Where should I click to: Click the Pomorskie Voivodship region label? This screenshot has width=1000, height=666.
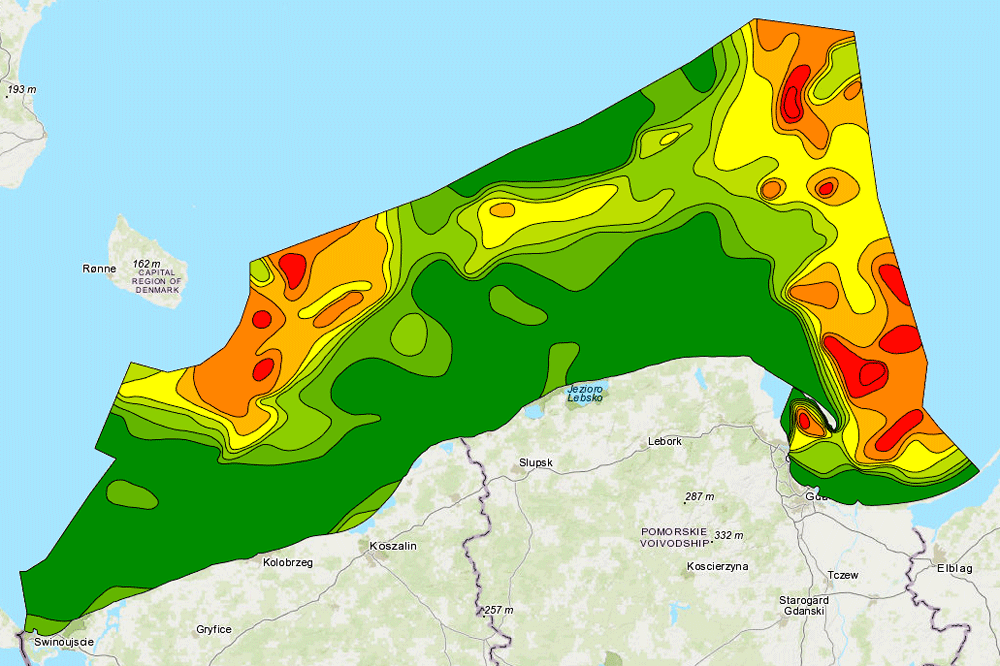point(674,537)
